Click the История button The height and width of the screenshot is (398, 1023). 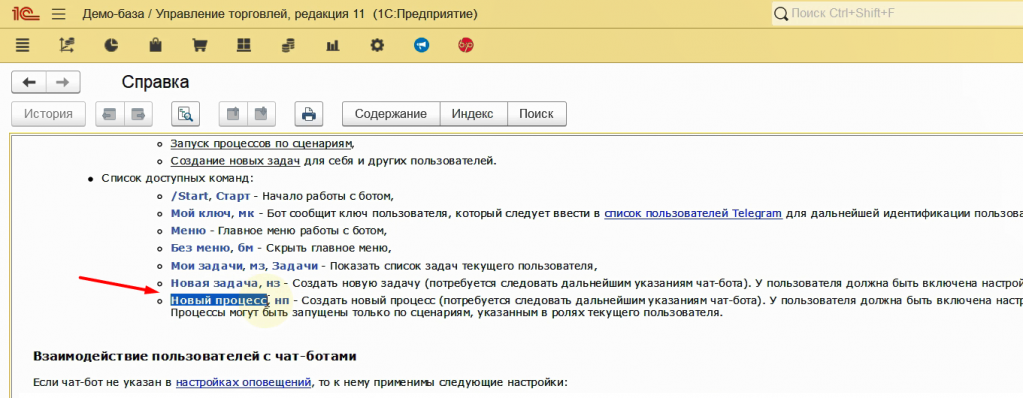click(48, 114)
